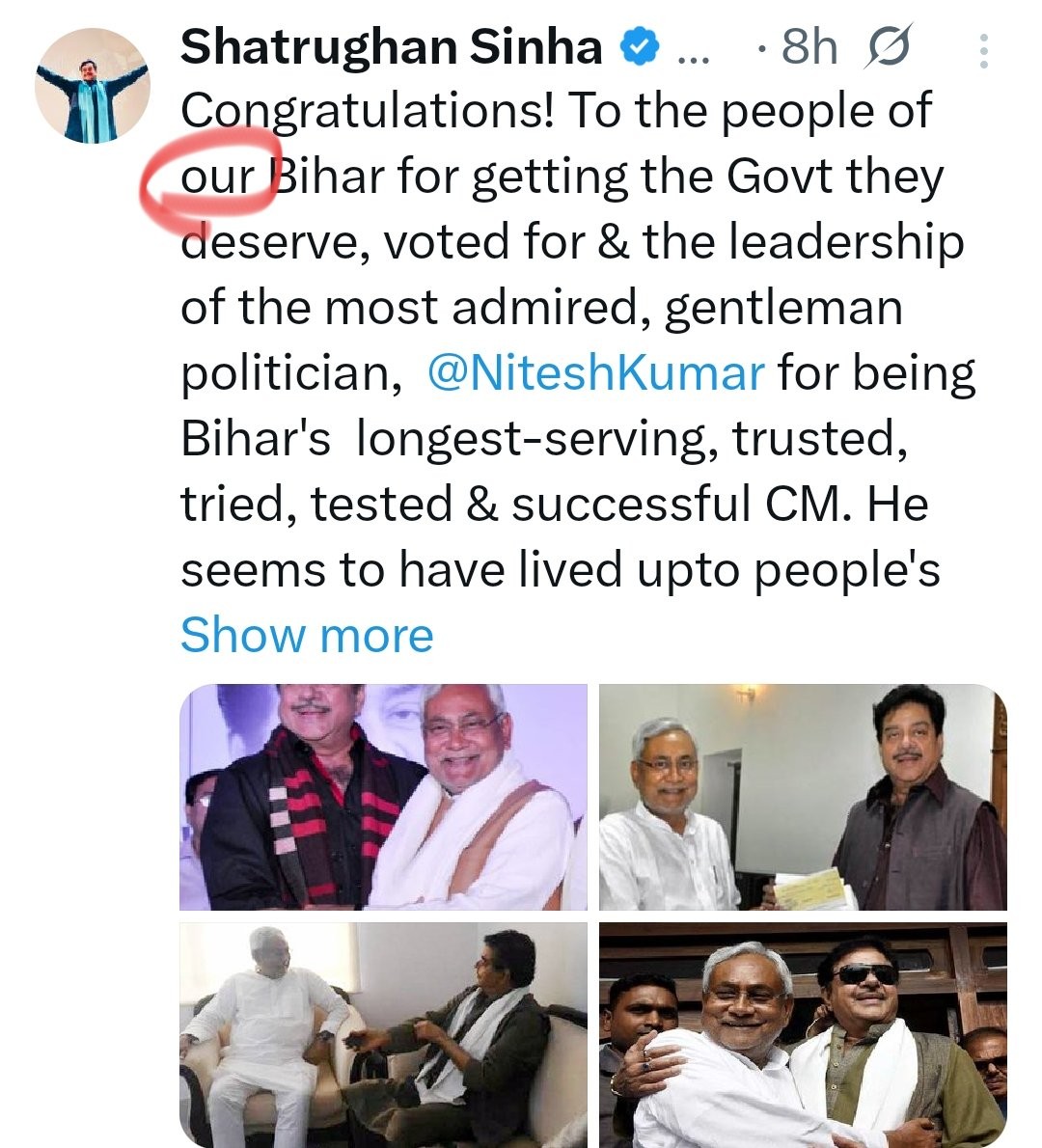1042x1148 pixels.
Task: Open the photo with the red striped scarf
Action: [383, 797]
